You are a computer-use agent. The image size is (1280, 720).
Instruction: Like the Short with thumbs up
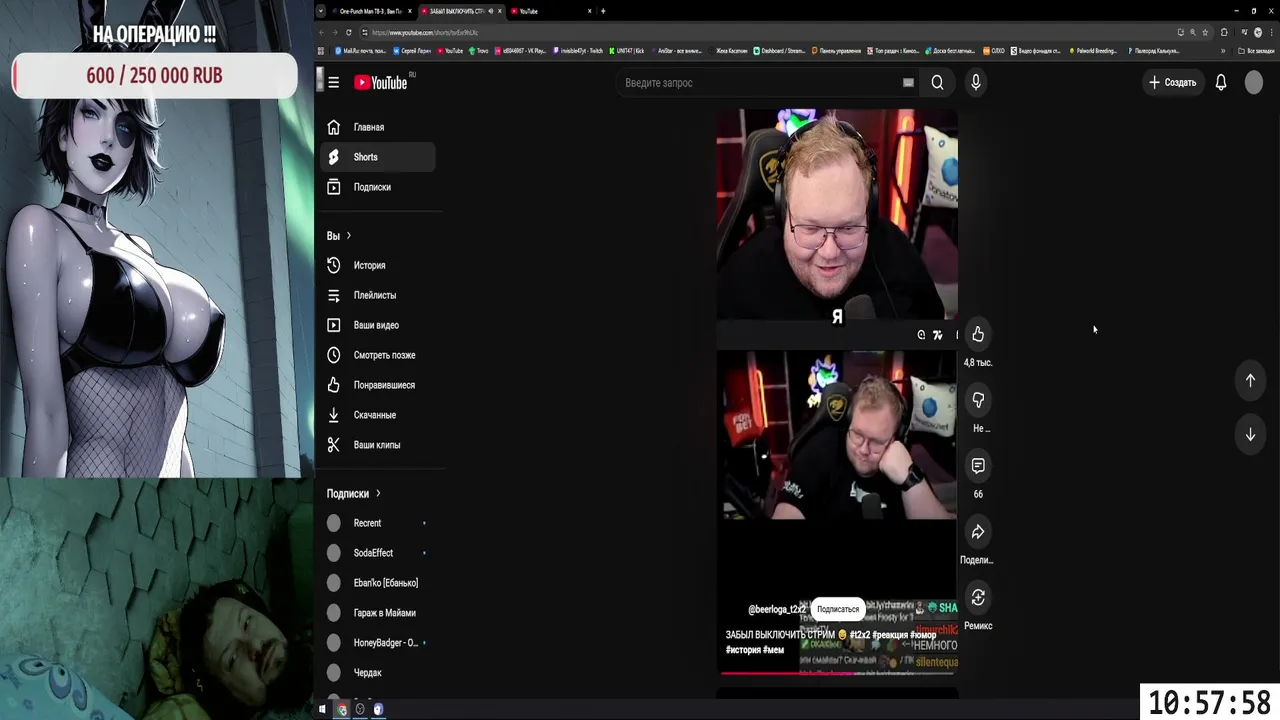[x=978, y=335]
